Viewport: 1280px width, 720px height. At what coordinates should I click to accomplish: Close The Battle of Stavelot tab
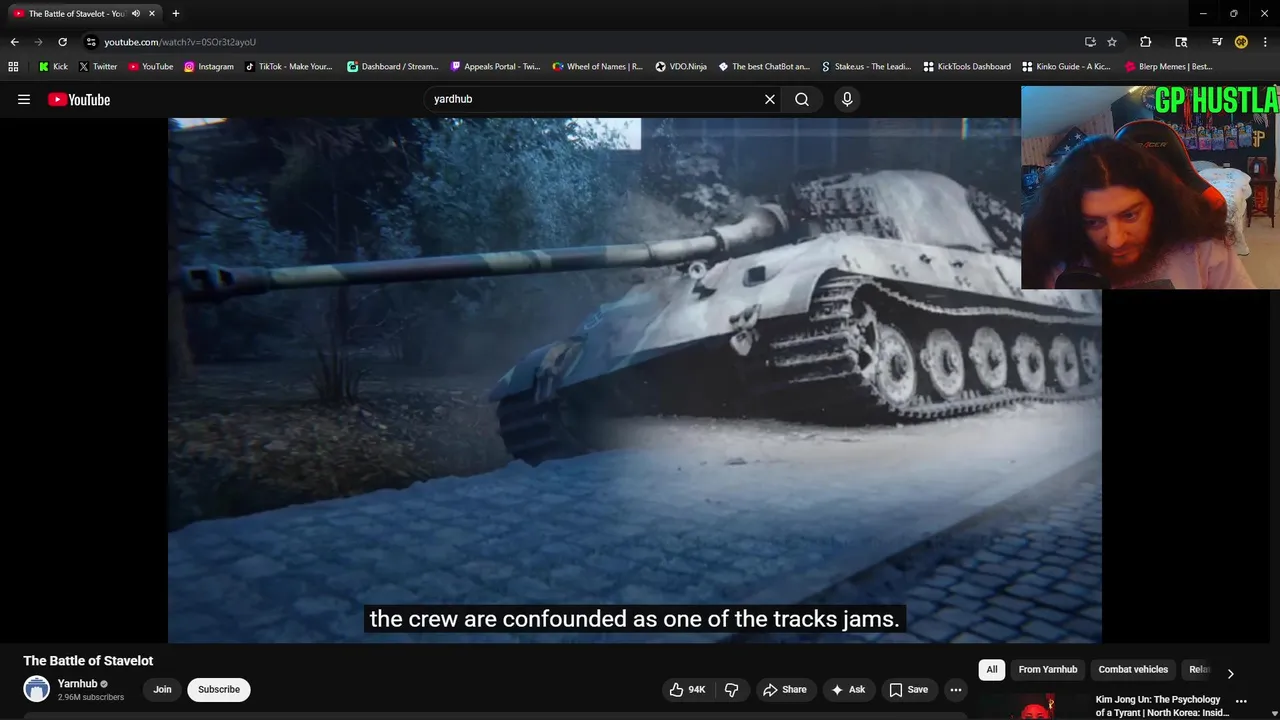[152, 14]
